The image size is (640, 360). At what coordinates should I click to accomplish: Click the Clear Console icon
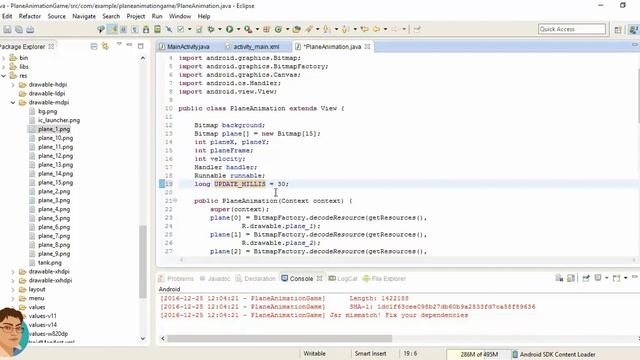(559, 278)
